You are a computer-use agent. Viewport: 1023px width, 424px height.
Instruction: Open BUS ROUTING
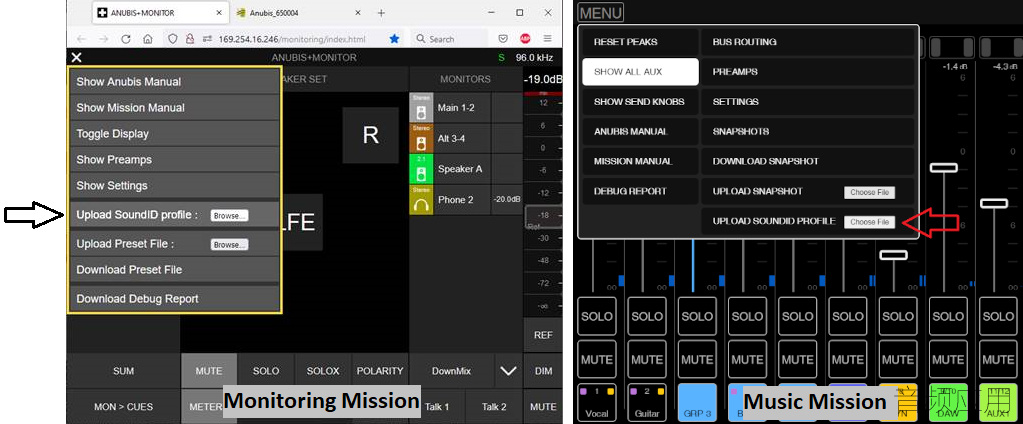point(808,42)
